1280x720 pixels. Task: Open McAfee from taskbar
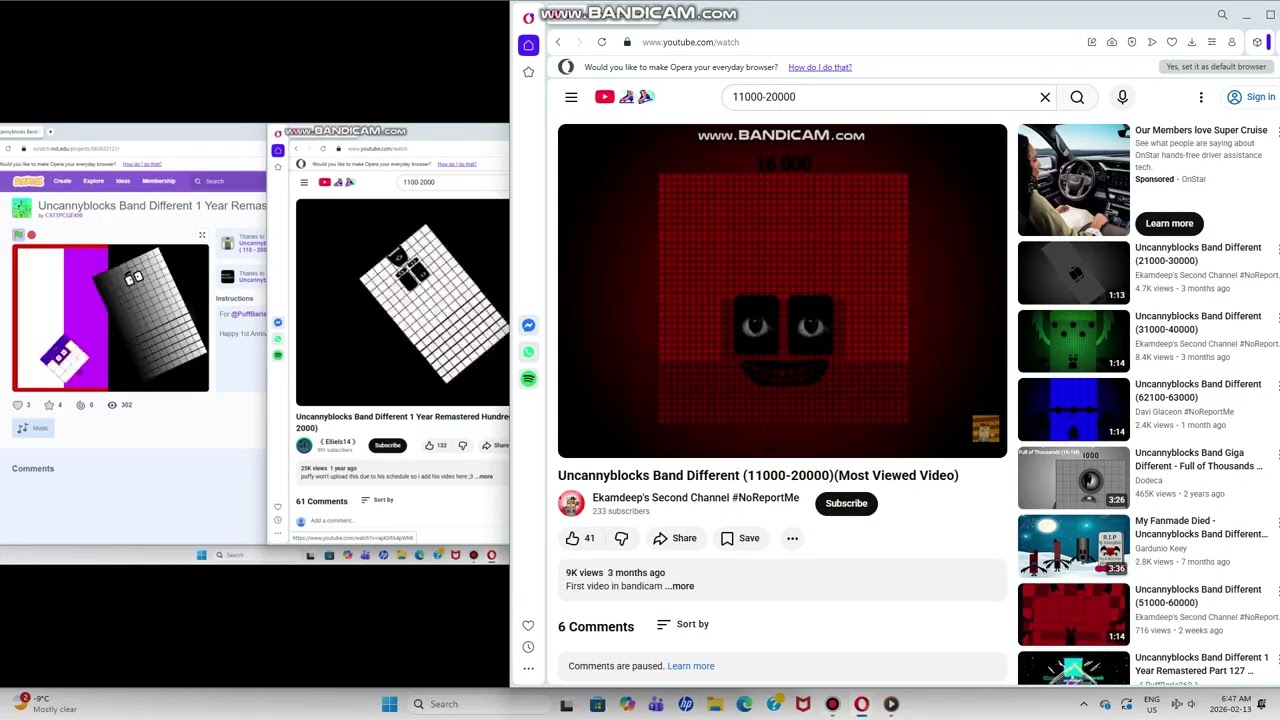click(803, 704)
